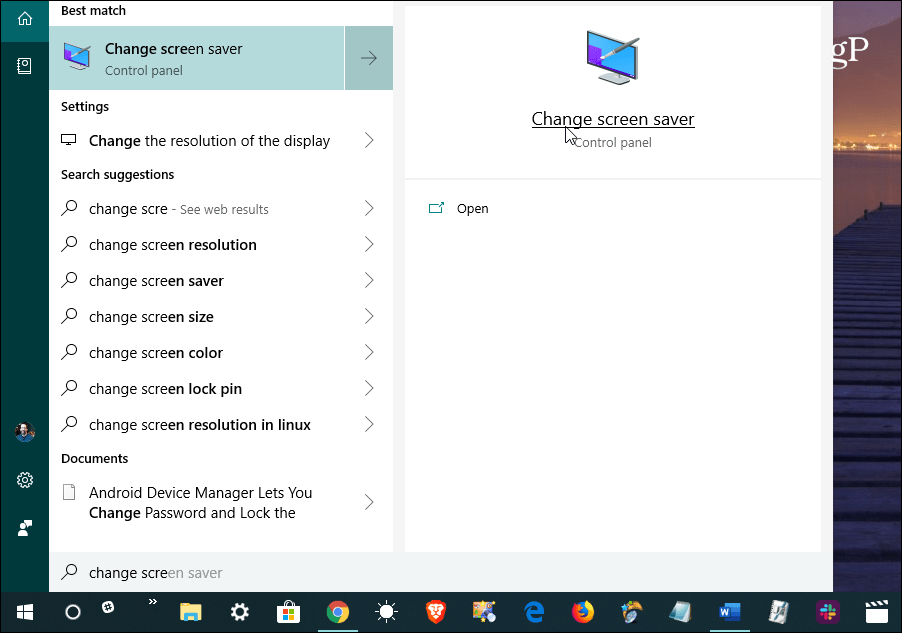Click the search text box
The image size is (902, 633).
440,573
